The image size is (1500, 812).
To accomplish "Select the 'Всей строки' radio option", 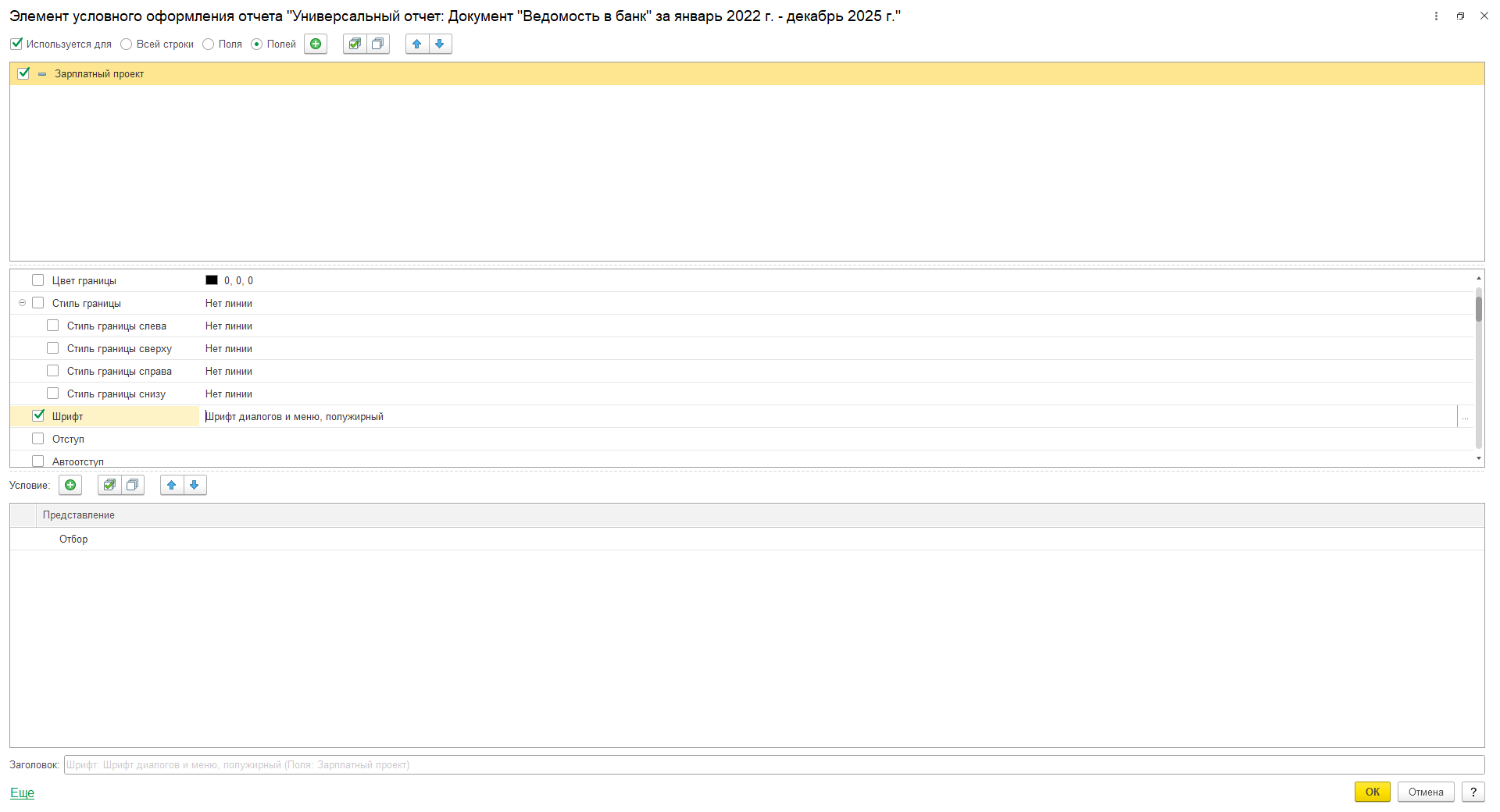I will point(127,45).
